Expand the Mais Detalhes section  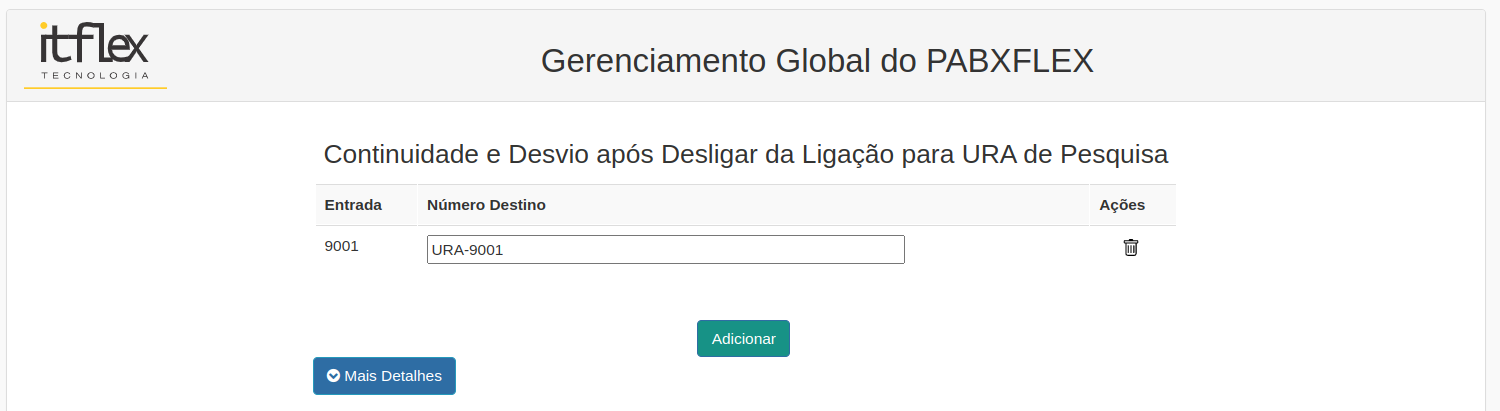click(384, 376)
